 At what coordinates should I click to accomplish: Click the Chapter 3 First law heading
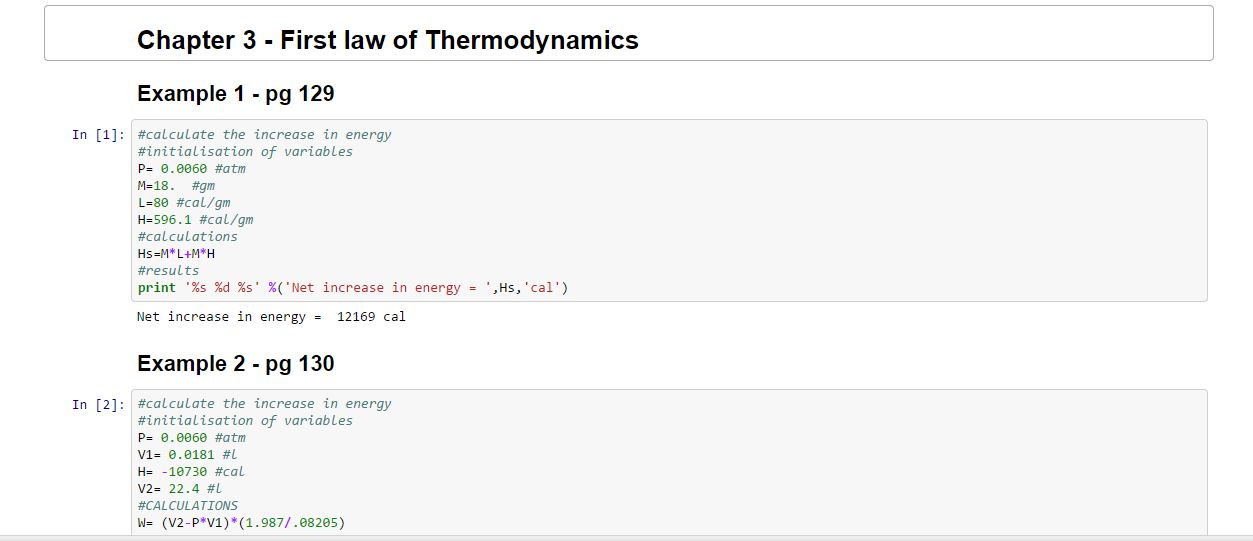[387, 40]
